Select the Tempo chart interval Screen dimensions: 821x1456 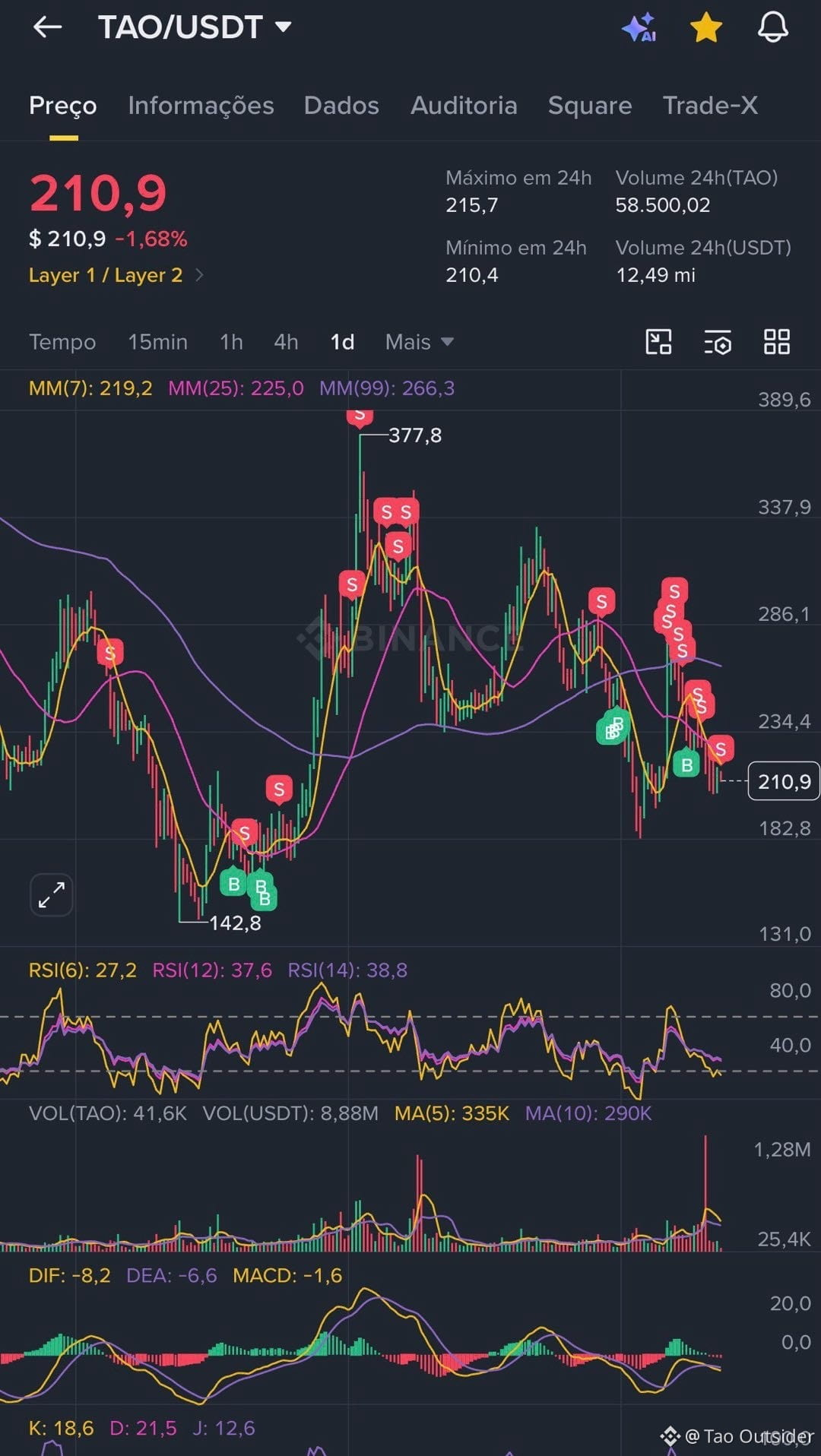tap(62, 342)
